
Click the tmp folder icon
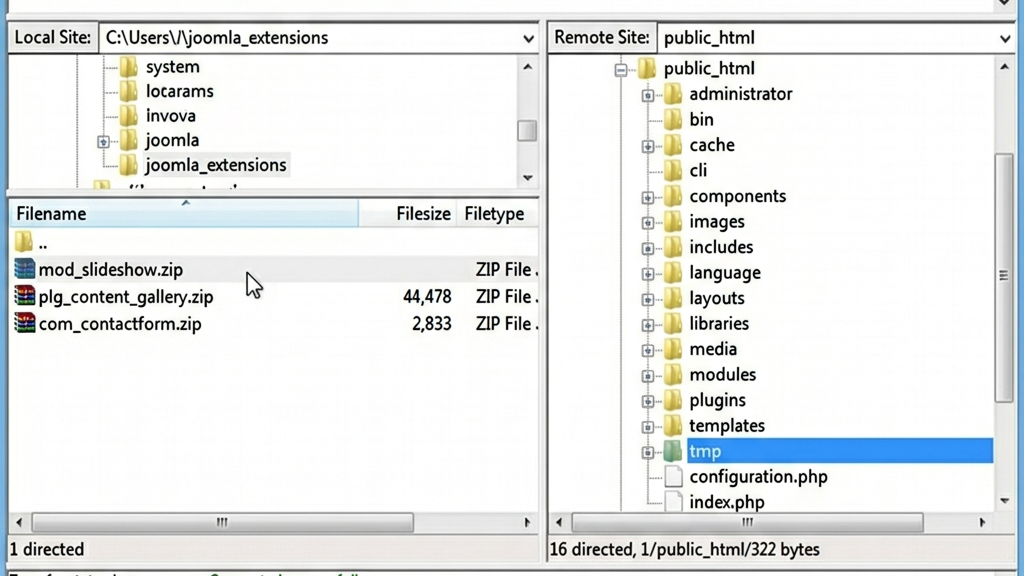[672, 451]
